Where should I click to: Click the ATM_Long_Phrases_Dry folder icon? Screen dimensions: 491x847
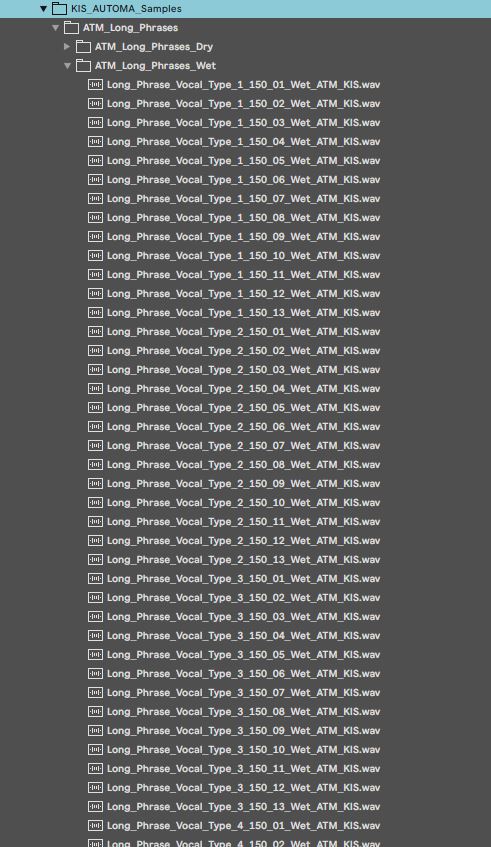[x=83, y=46]
